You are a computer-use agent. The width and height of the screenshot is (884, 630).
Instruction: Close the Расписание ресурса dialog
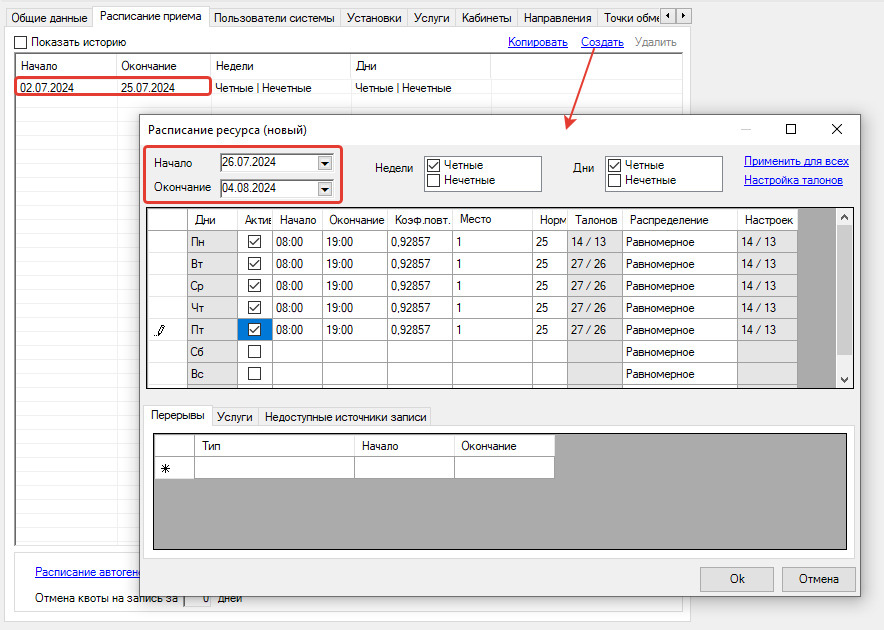pyautogui.click(x=837, y=129)
